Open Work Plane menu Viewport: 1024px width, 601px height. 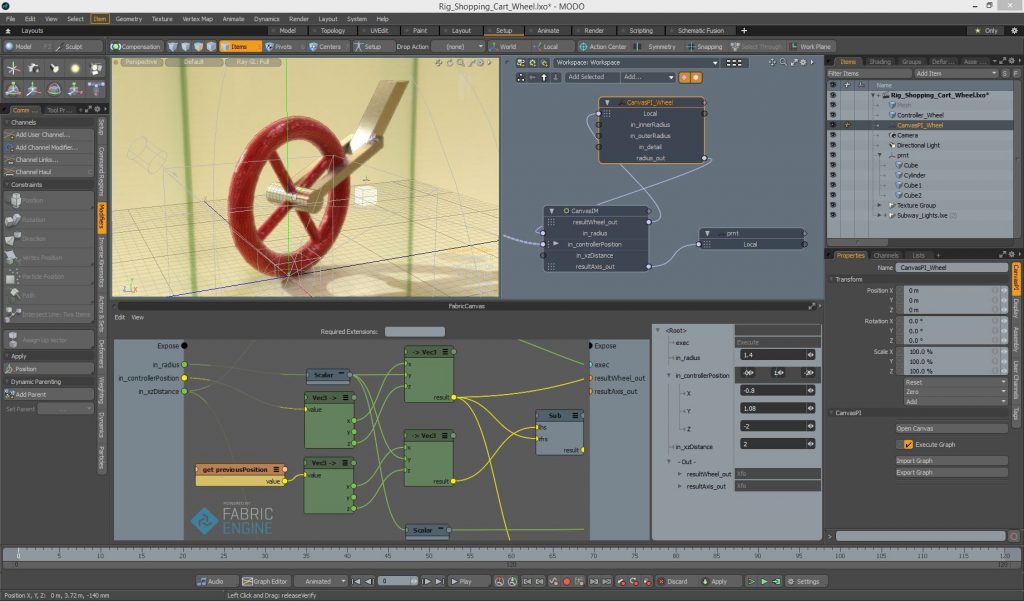pos(810,46)
